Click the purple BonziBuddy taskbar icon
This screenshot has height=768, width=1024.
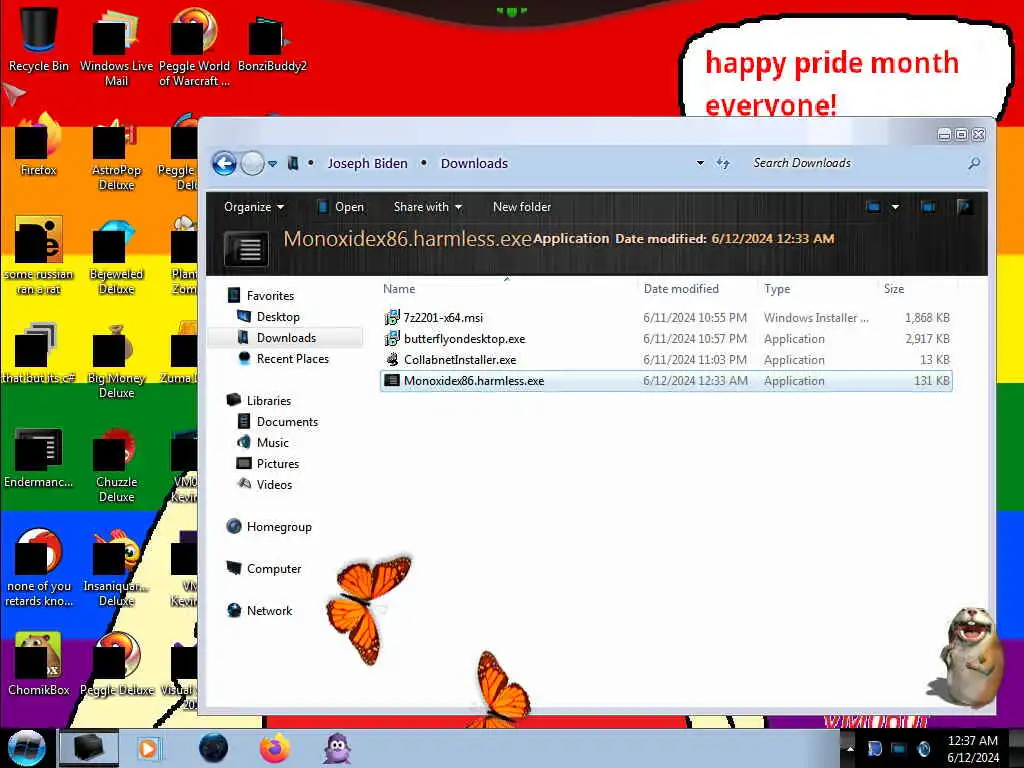[338, 748]
